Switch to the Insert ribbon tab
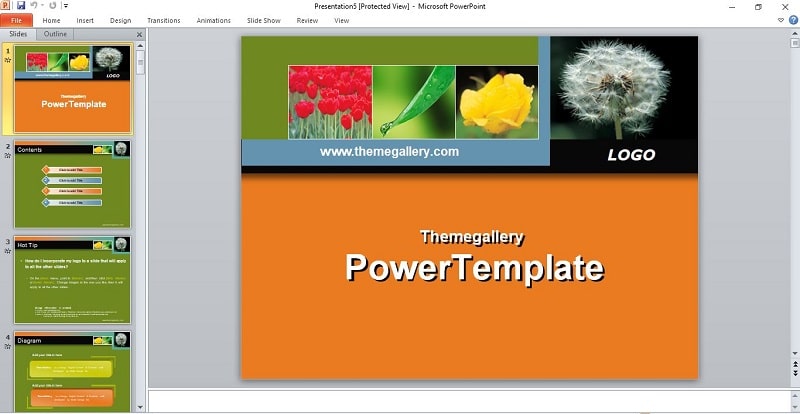Viewport: 800px width, 414px height. click(x=85, y=20)
